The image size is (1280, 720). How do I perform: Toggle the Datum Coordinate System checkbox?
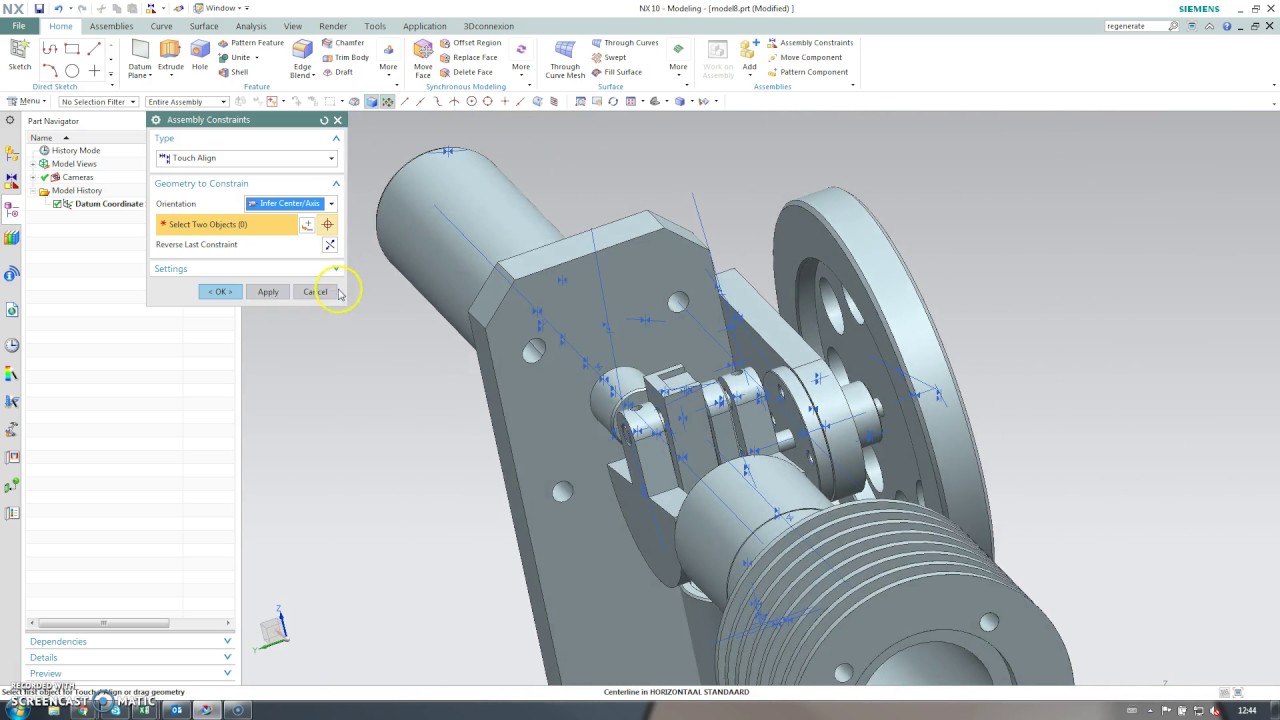(57, 204)
